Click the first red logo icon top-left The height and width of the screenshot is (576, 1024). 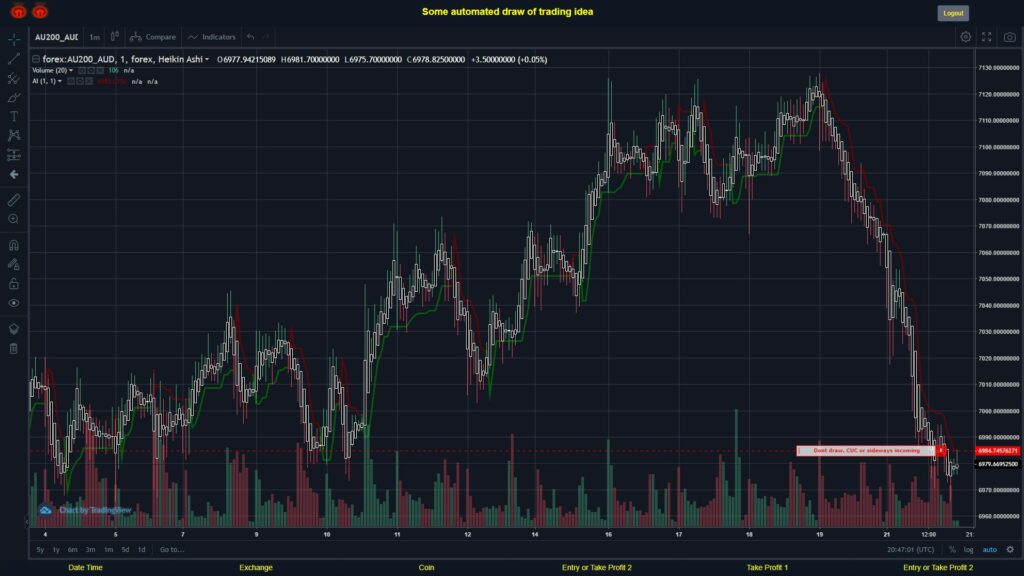pyautogui.click(x=18, y=11)
